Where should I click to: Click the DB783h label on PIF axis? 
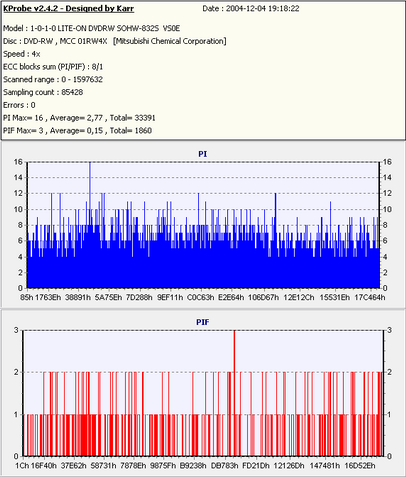[x=224, y=466]
